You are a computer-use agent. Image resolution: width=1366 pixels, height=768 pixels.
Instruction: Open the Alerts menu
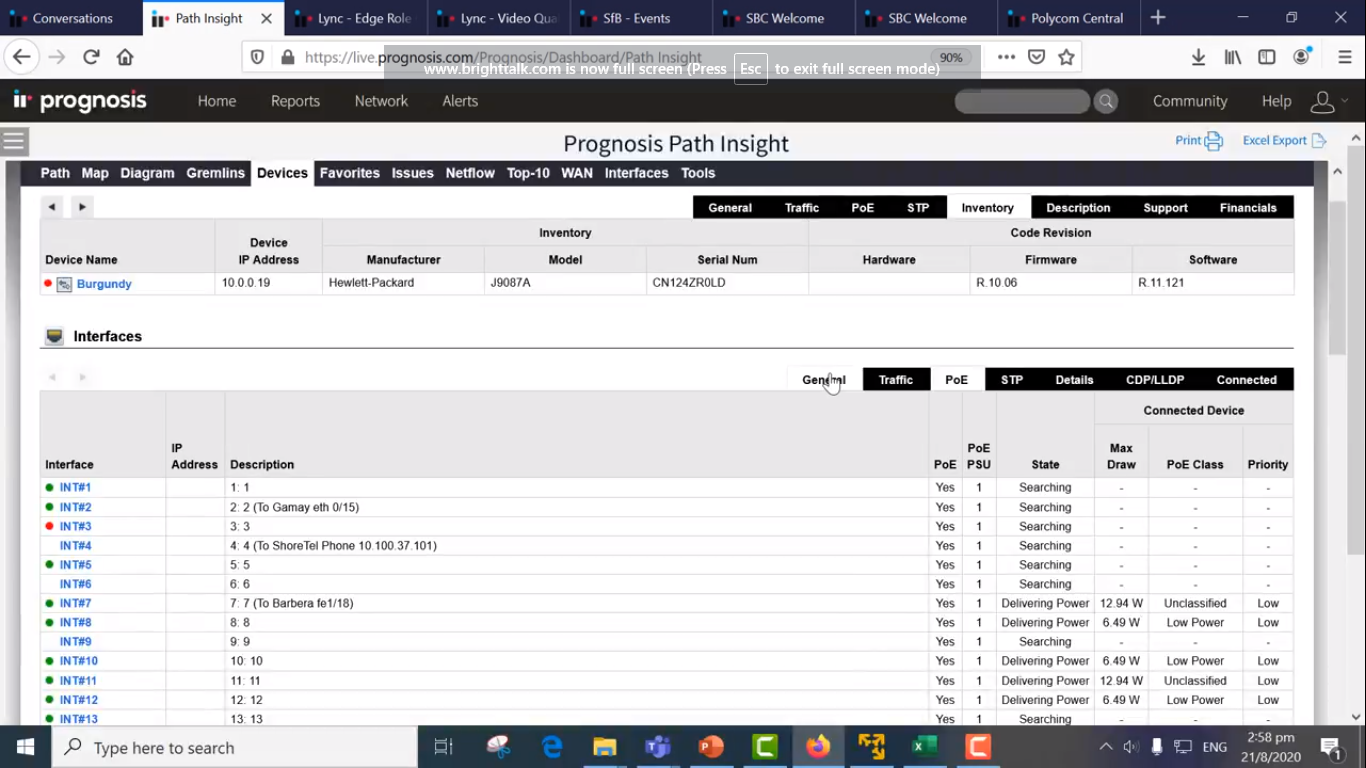[x=460, y=101]
